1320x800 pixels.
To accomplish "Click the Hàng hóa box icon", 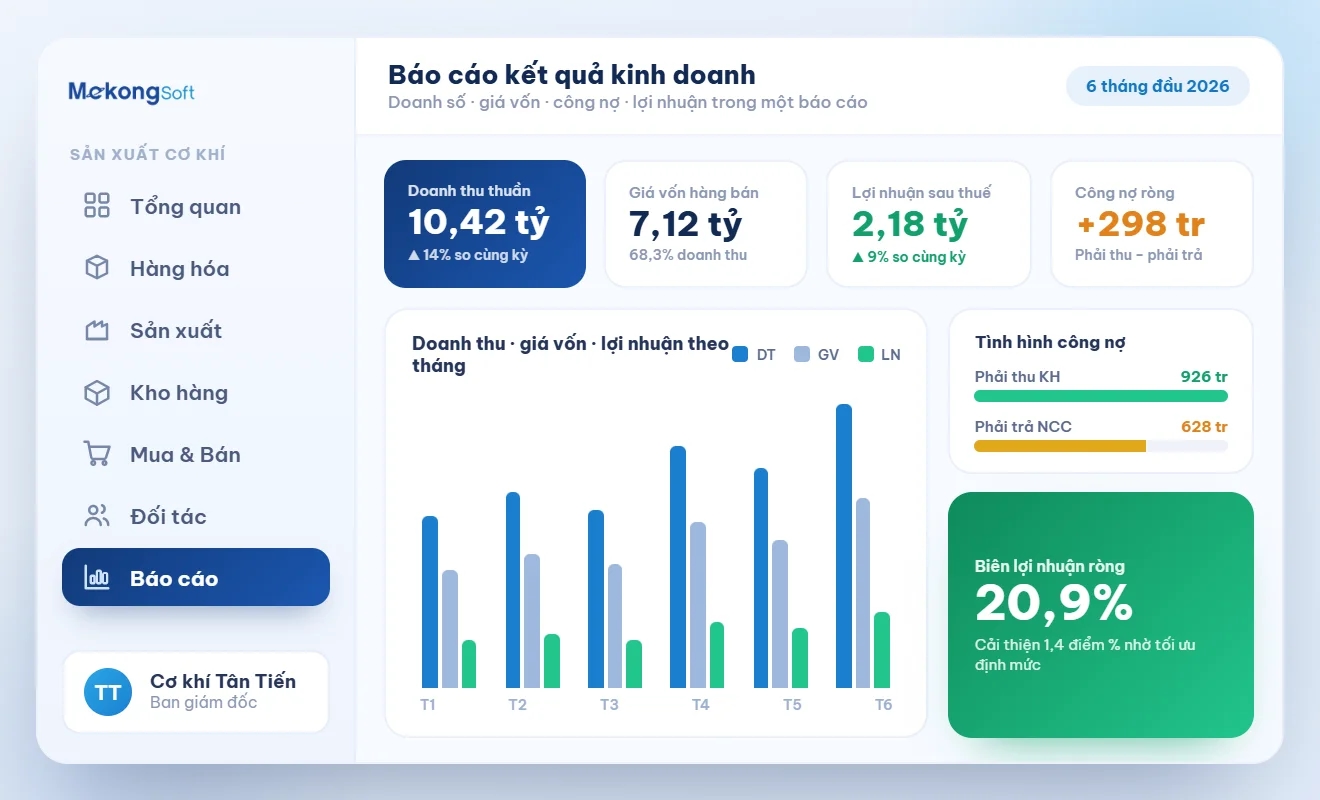I will [x=97, y=268].
